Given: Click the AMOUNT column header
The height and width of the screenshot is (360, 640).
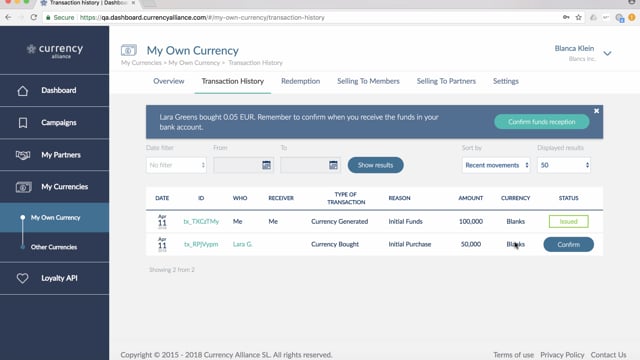Looking at the screenshot, I should click(471, 198).
